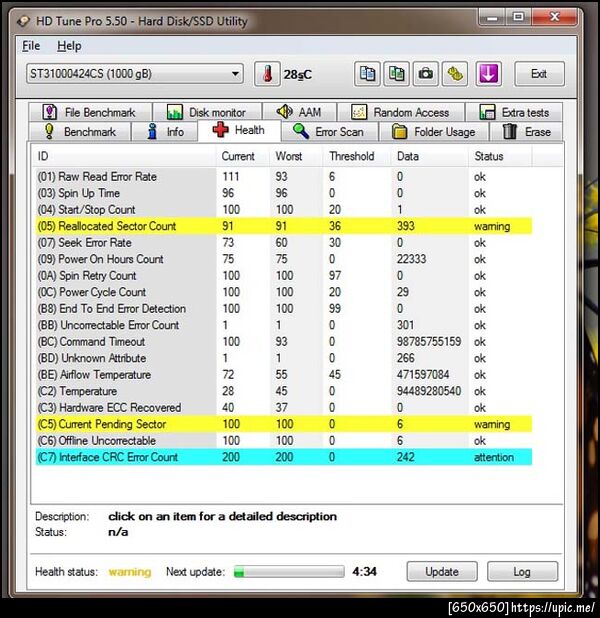Viewport: 600px width, 618px height.
Task: Select the (C6) Offline Uncorrectable row
Action: click(283, 441)
